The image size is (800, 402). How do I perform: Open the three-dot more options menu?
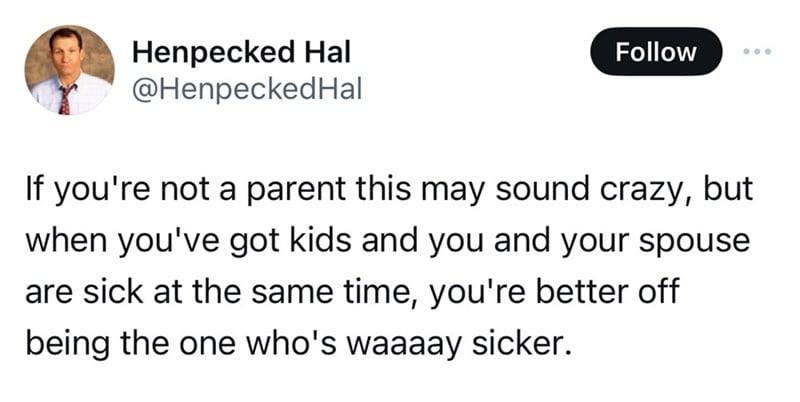click(x=757, y=51)
